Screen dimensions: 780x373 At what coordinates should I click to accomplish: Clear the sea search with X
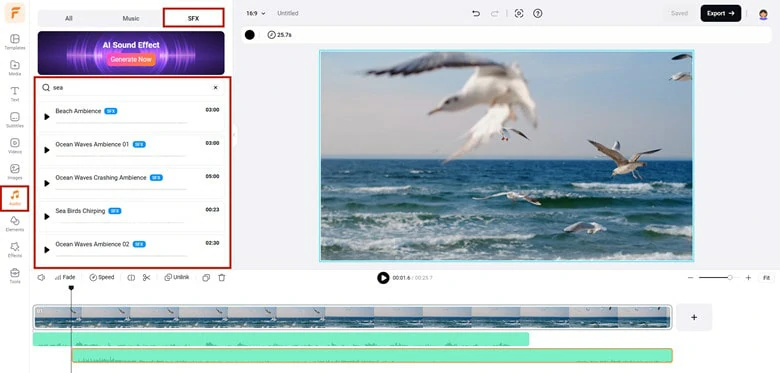[x=215, y=88]
